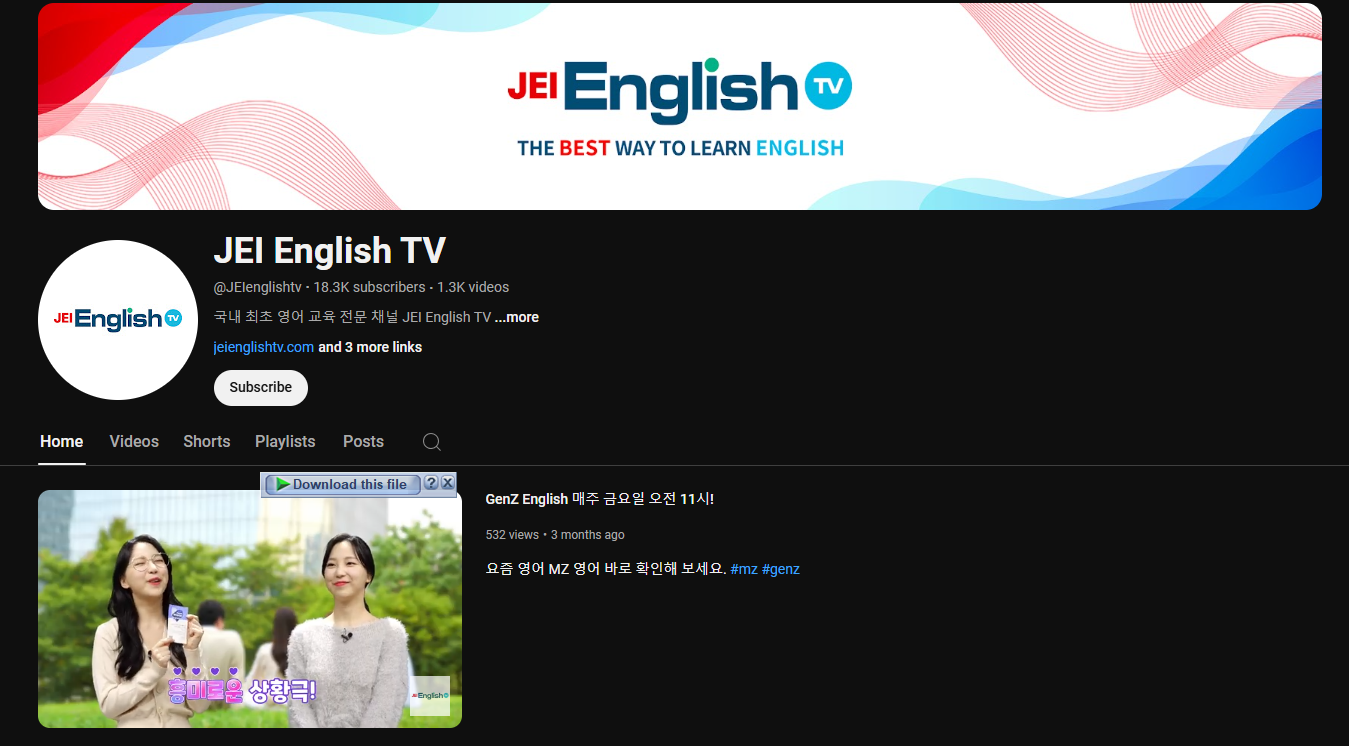The width and height of the screenshot is (1349, 746).
Task: Click the '18.3K subscribers' text
Action: 369,287
